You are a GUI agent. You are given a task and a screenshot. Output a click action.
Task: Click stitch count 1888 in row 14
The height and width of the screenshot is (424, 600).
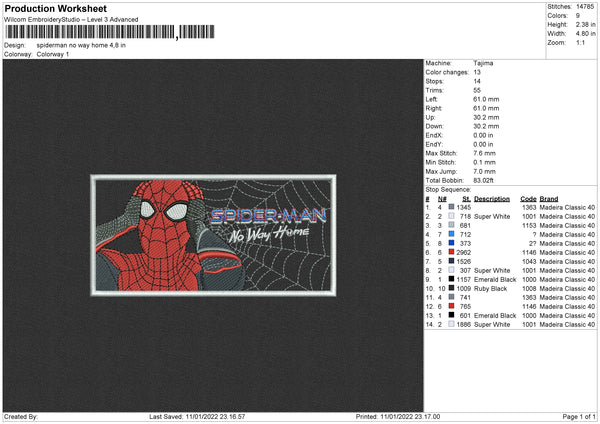coord(463,325)
